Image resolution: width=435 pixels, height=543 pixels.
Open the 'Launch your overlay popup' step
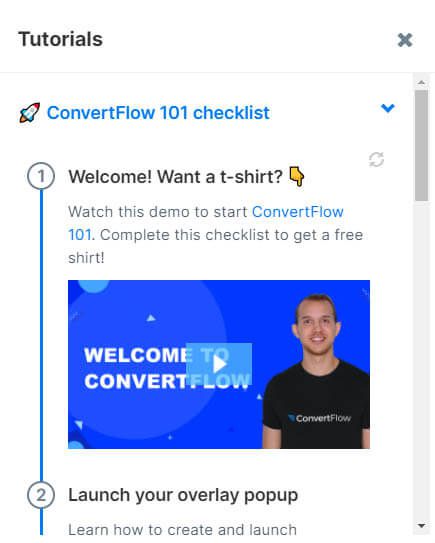click(183, 495)
